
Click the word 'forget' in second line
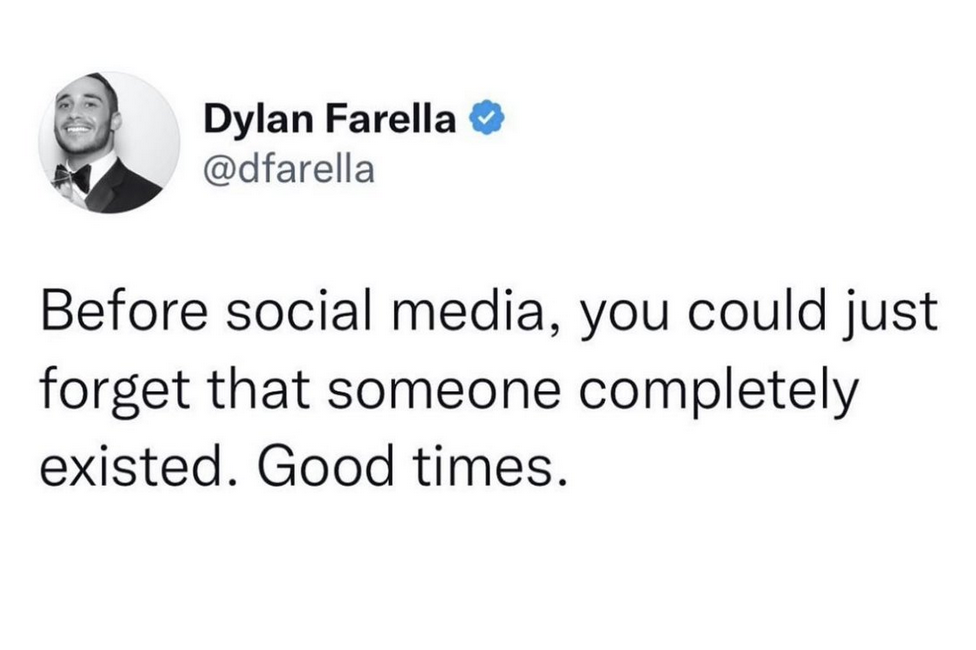[x=115, y=393]
